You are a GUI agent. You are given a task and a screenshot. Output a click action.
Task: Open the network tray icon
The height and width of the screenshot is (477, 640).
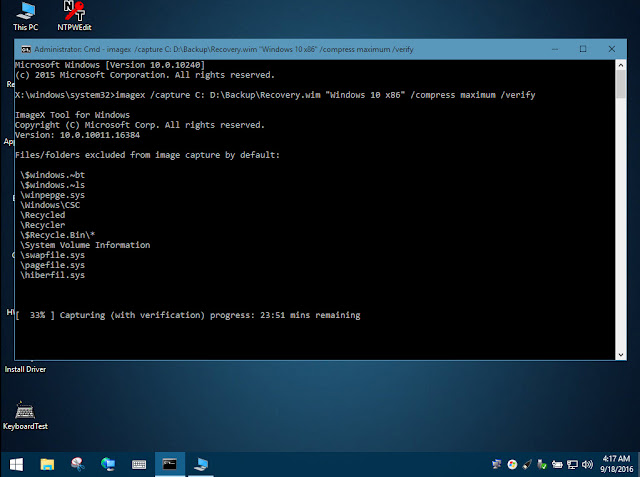point(572,464)
